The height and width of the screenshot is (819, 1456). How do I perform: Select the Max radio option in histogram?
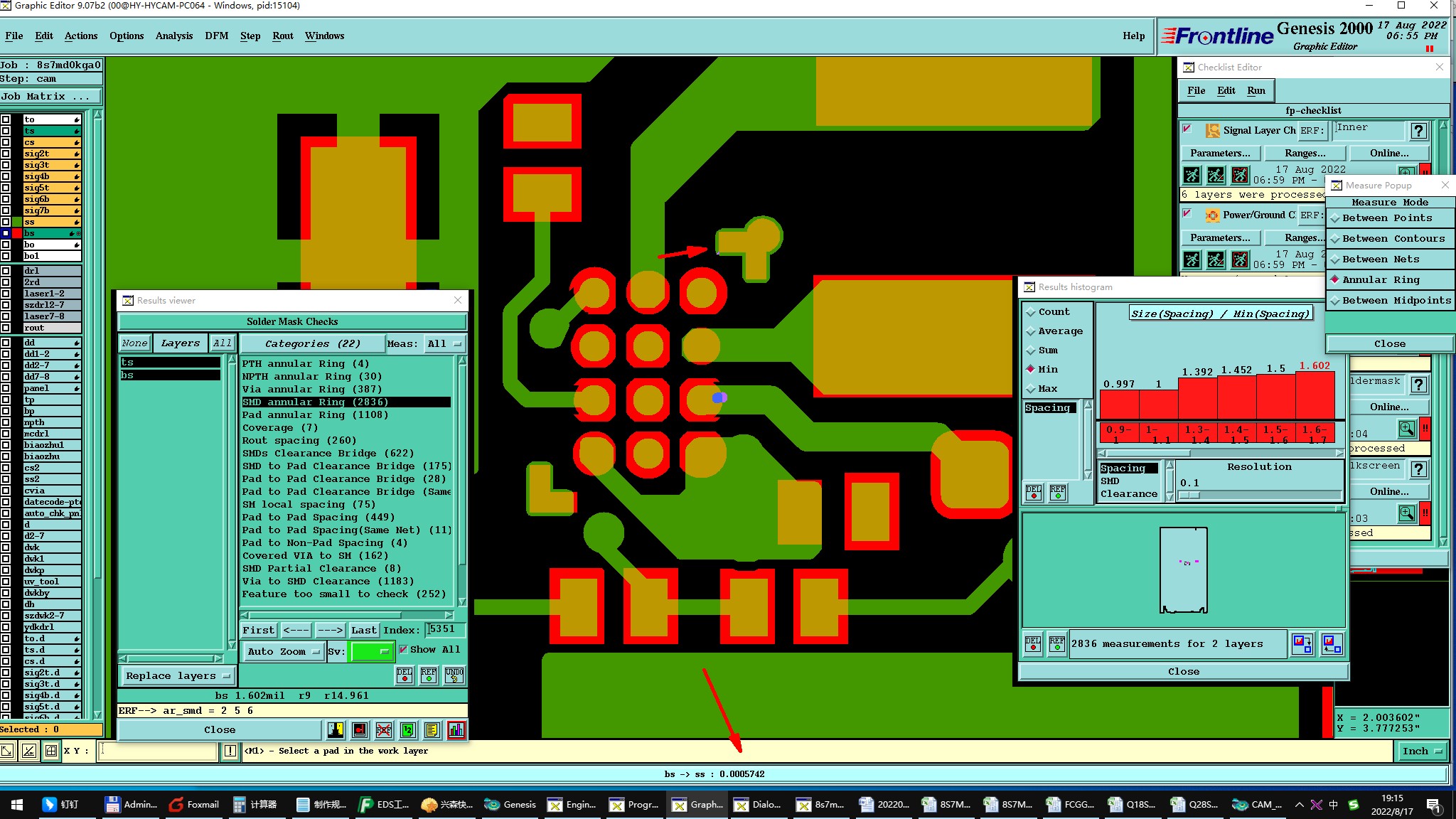coord(1031,388)
